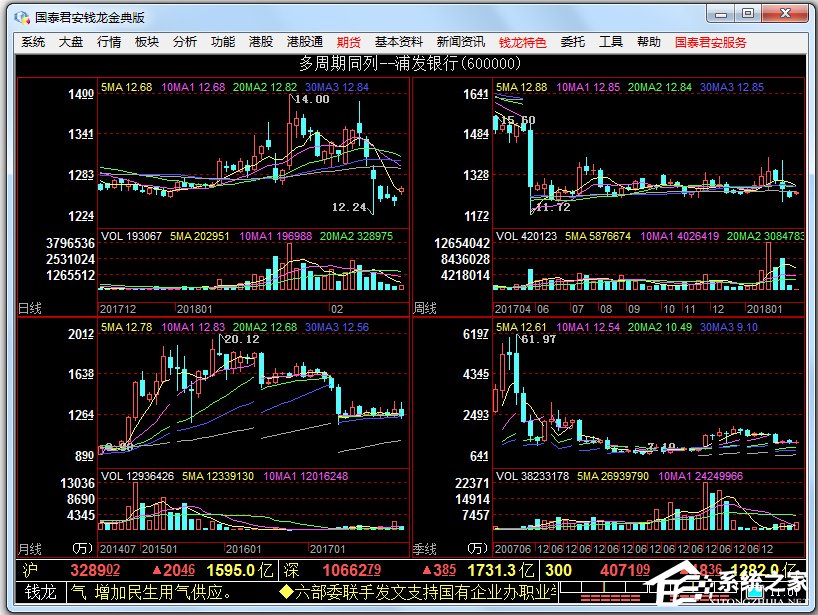Click the quarterly chart 30MA3 9.10 indicator
The image size is (818, 615).
click(x=729, y=327)
